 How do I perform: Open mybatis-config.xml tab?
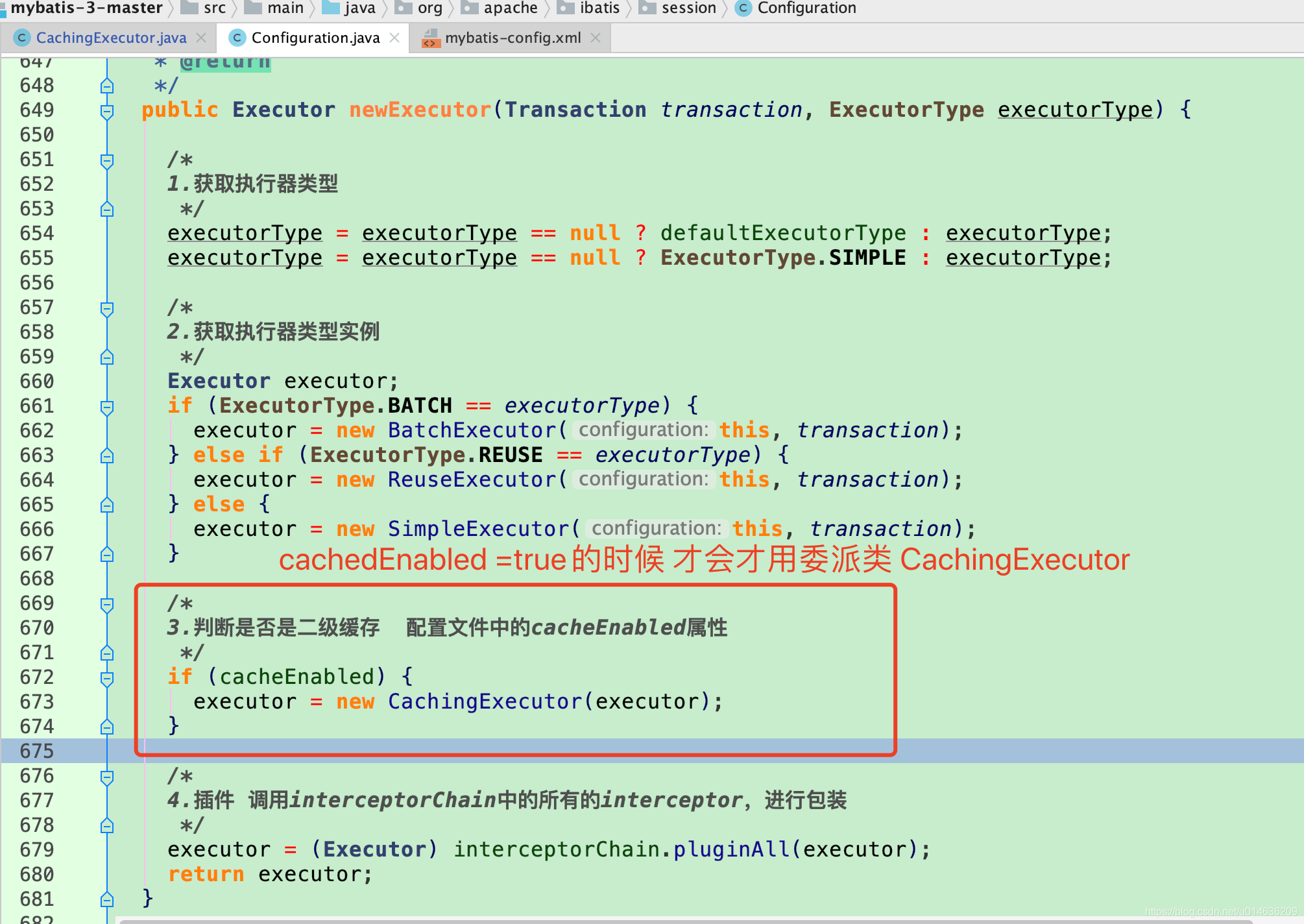pos(513,38)
